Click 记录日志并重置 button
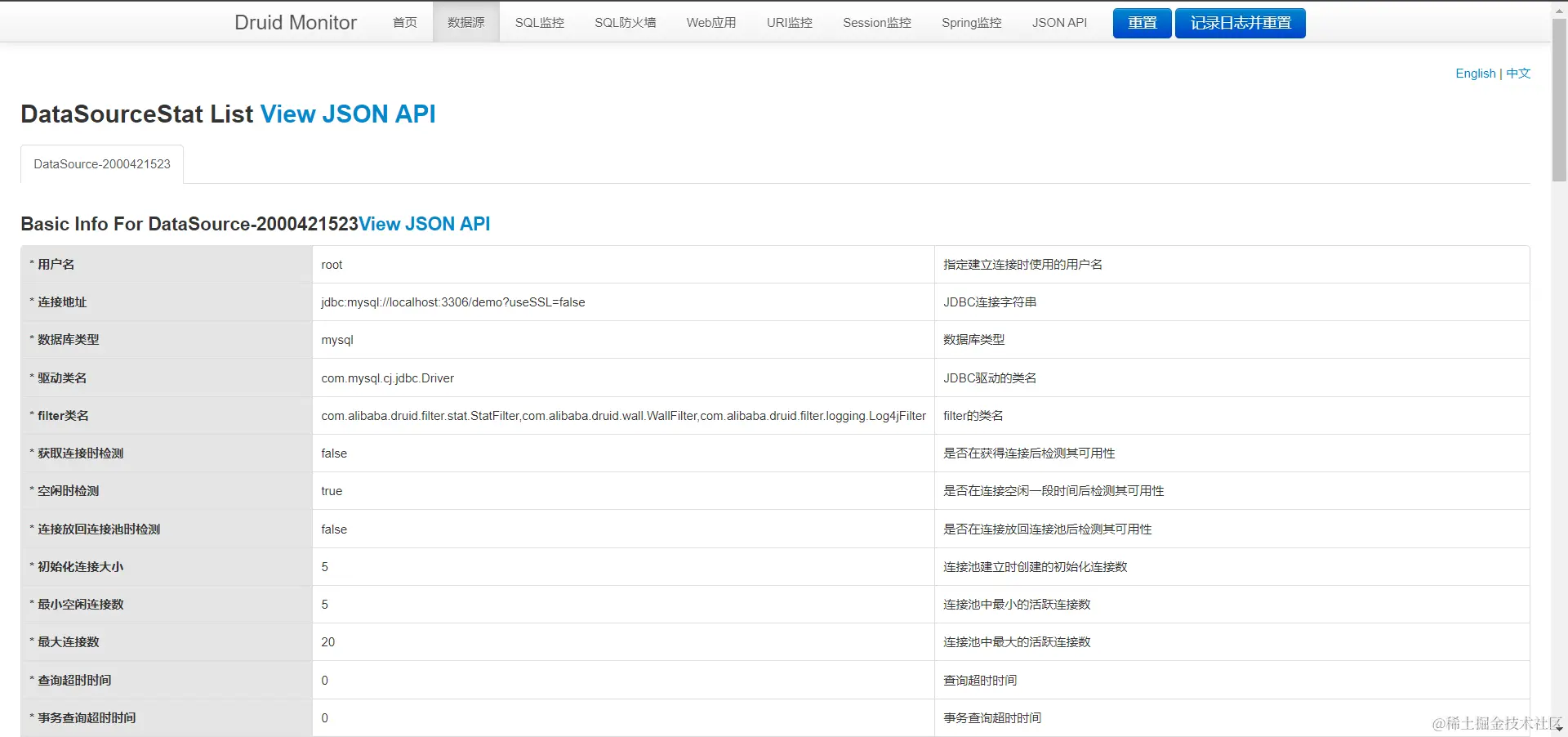 click(x=1241, y=23)
